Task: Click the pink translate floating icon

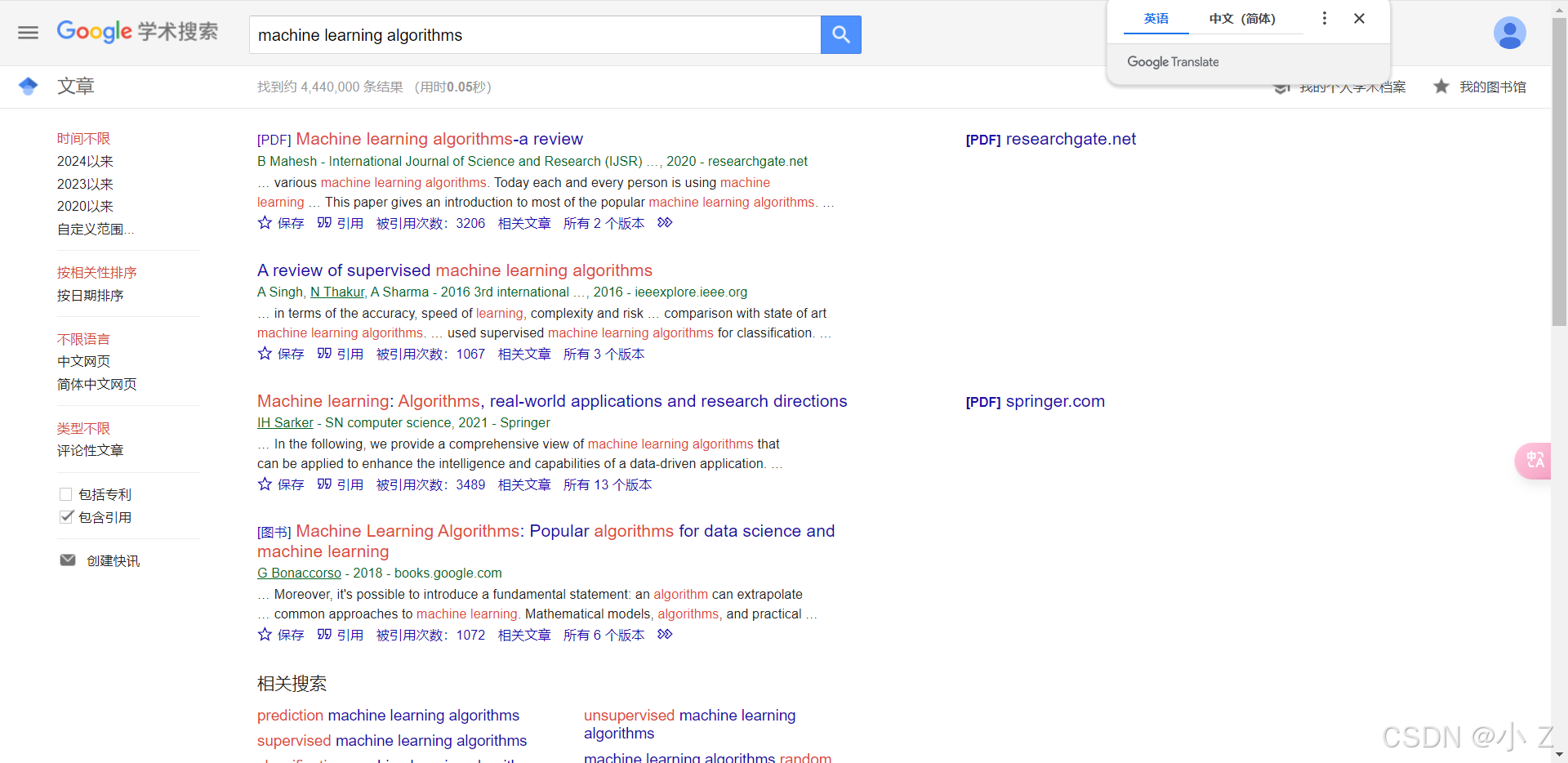Action: click(1535, 460)
